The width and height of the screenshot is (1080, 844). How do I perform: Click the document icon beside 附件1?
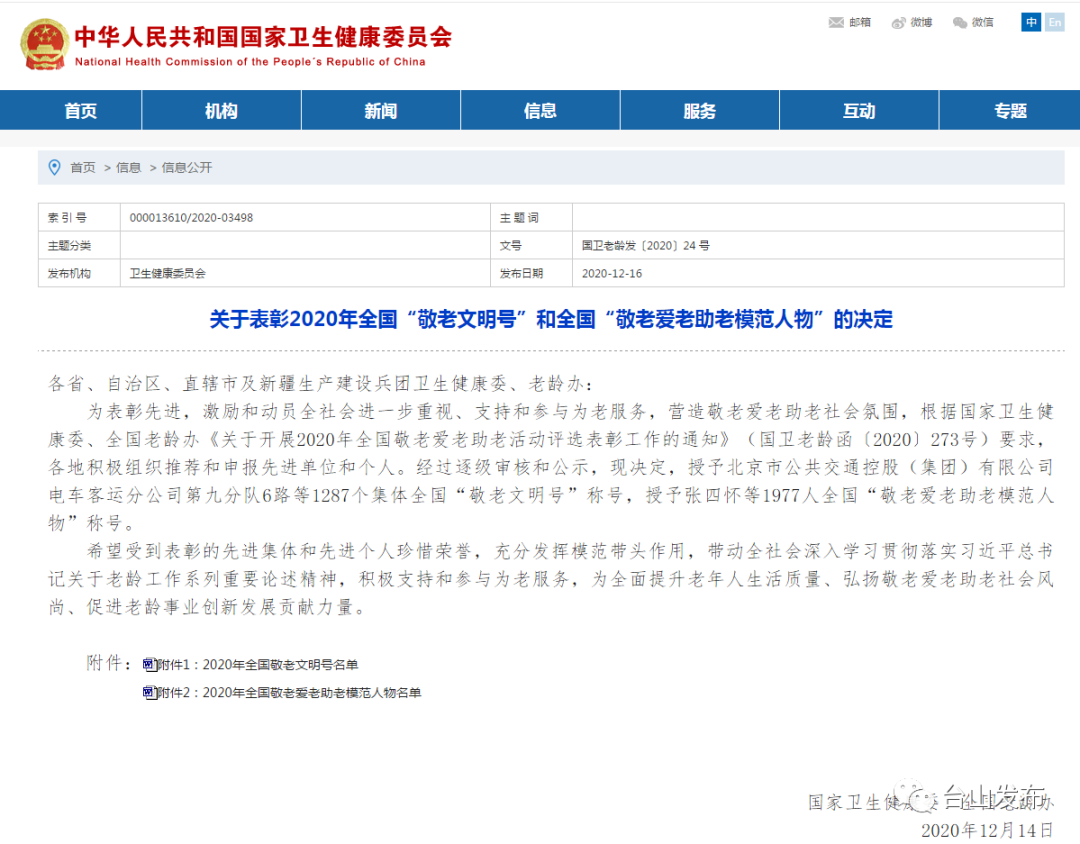[x=148, y=664]
